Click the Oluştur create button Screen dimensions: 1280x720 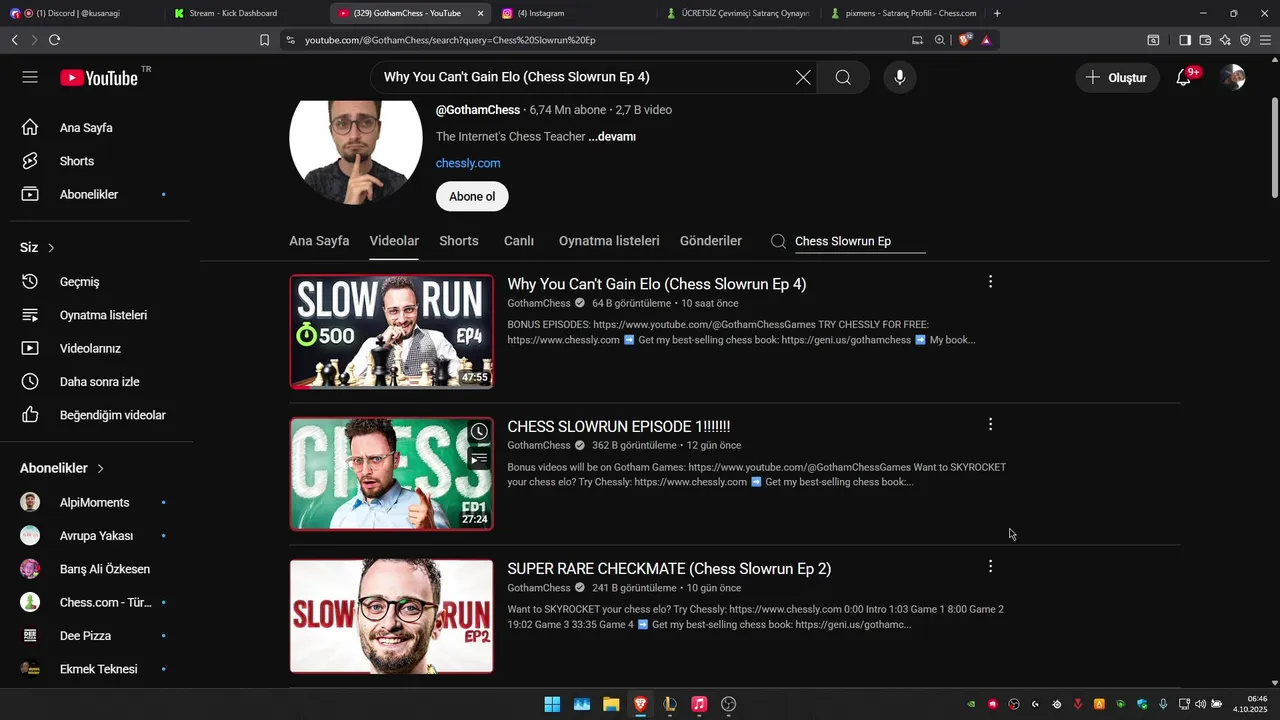point(1117,77)
